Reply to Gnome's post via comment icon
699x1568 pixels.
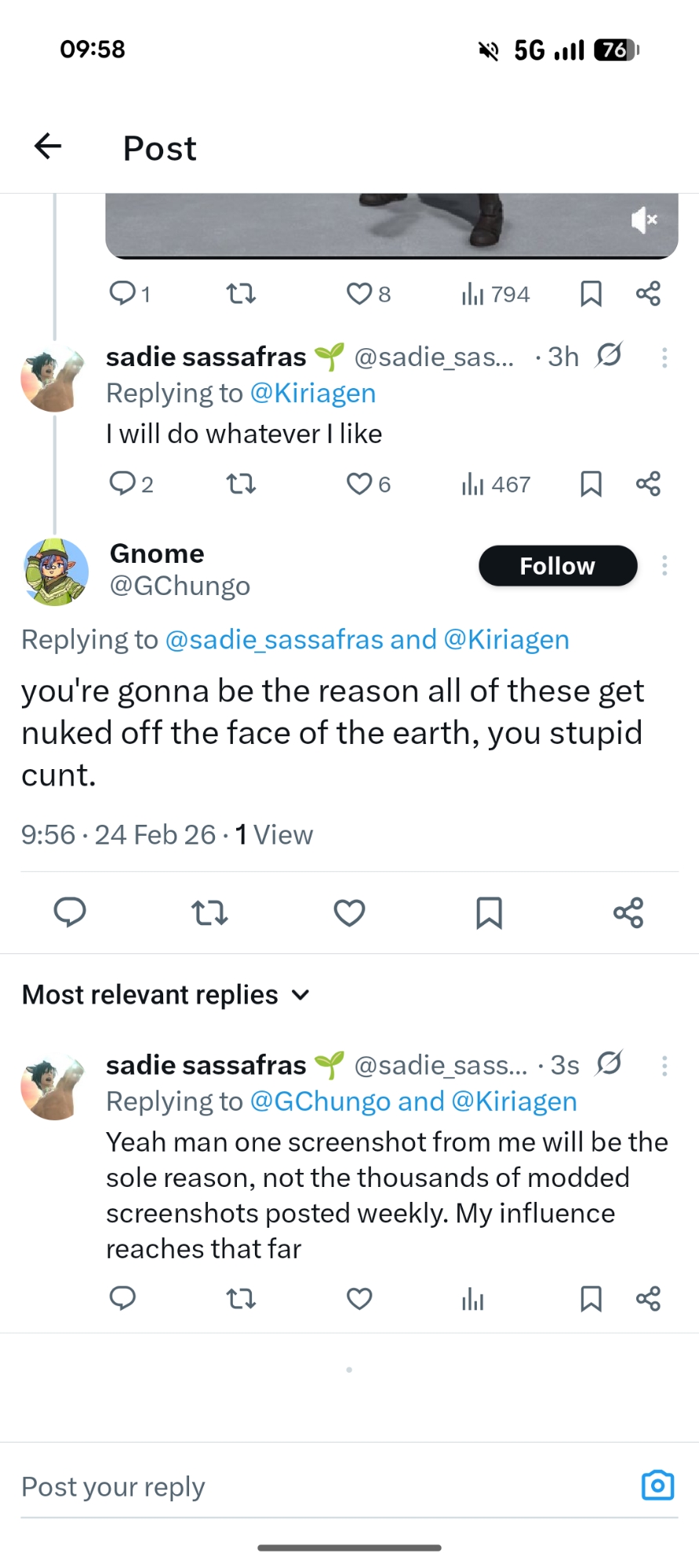point(70,913)
